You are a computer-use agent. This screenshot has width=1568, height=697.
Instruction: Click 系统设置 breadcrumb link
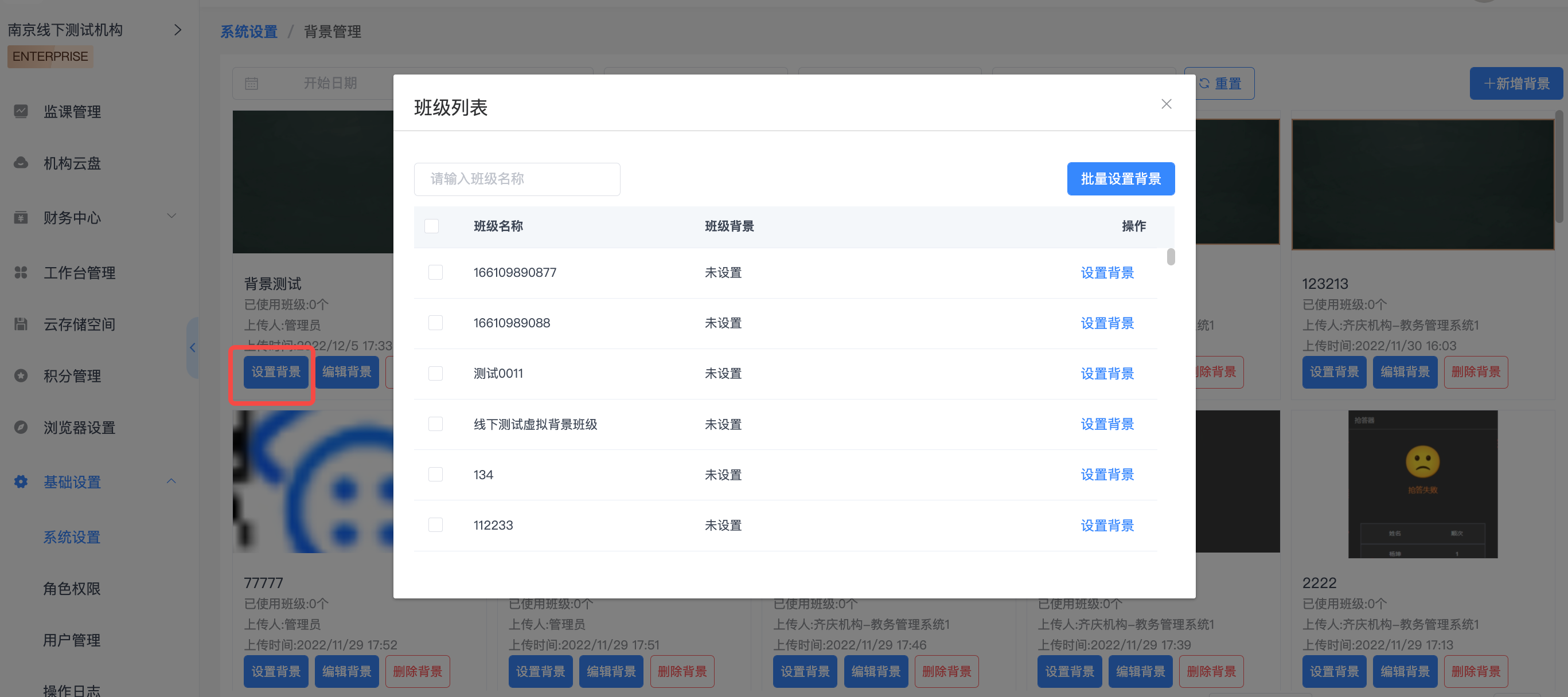248,32
